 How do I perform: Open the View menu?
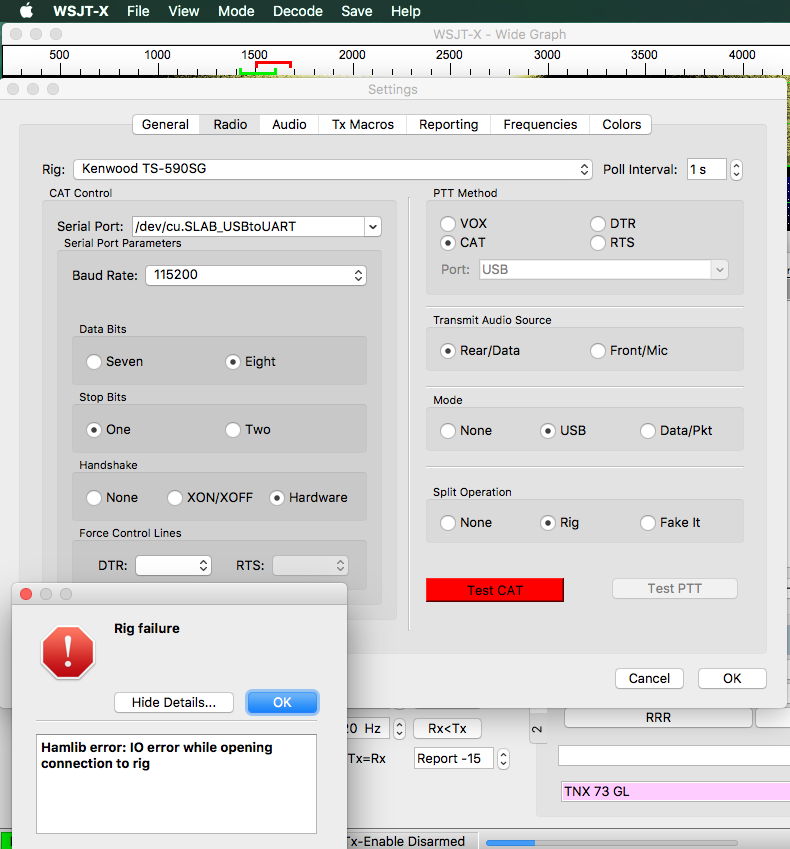click(184, 11)
